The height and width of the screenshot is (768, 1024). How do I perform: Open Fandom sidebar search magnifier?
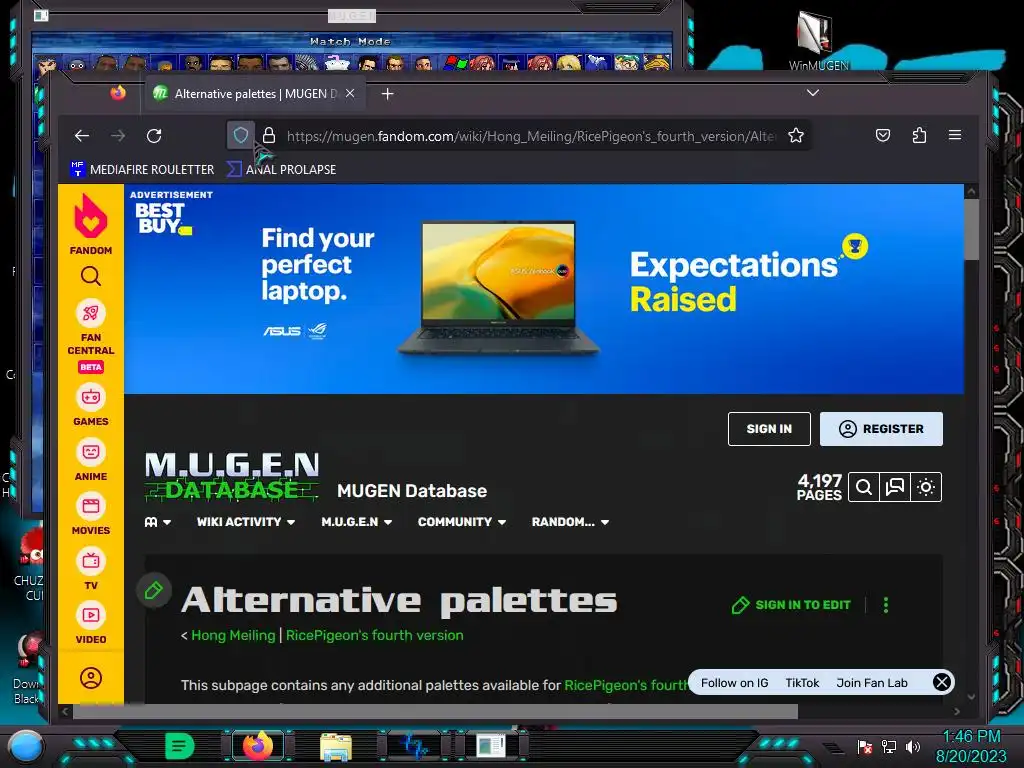(x=91, y=276)
